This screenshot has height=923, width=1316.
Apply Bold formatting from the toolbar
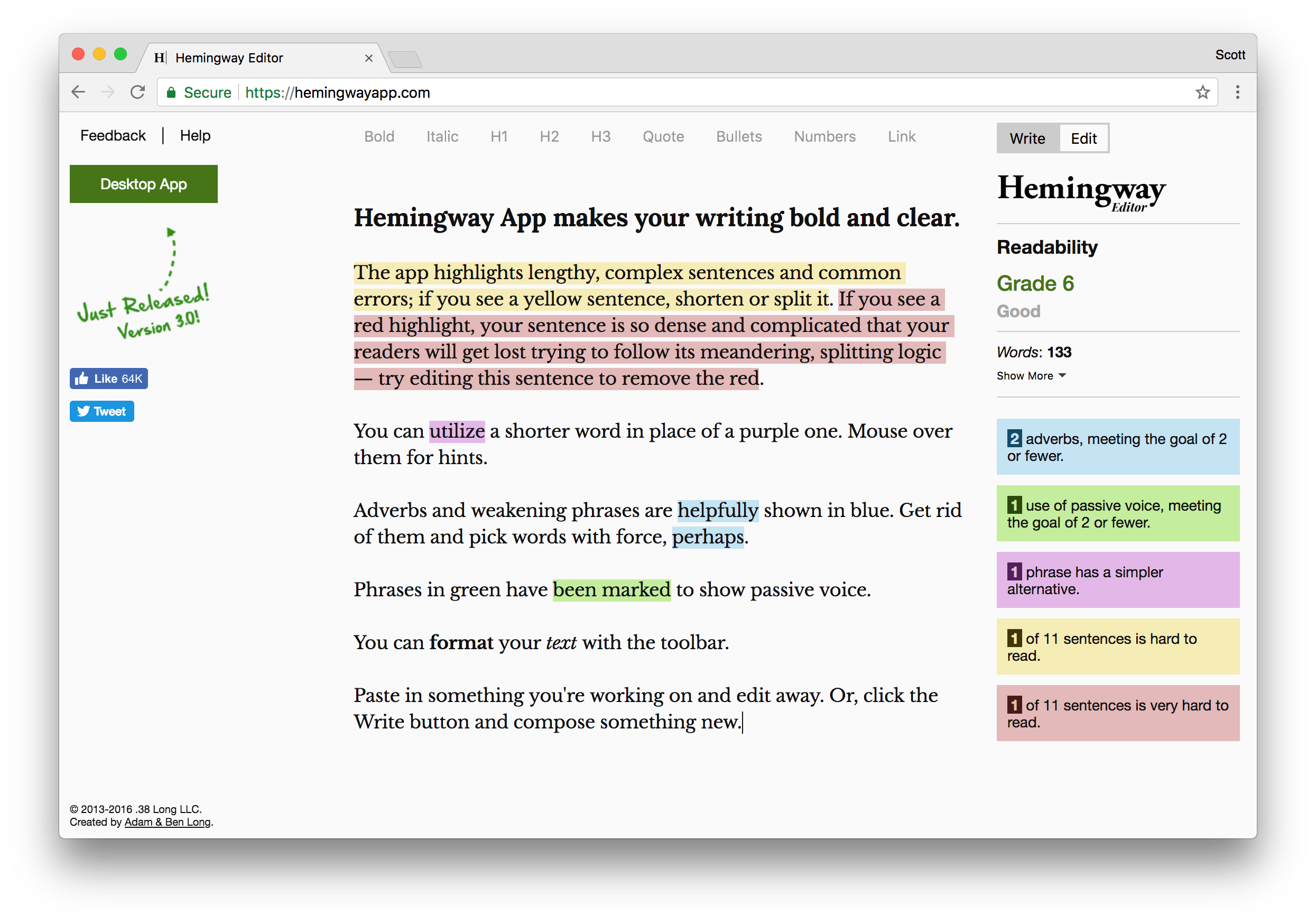click(x=379, y=136)
